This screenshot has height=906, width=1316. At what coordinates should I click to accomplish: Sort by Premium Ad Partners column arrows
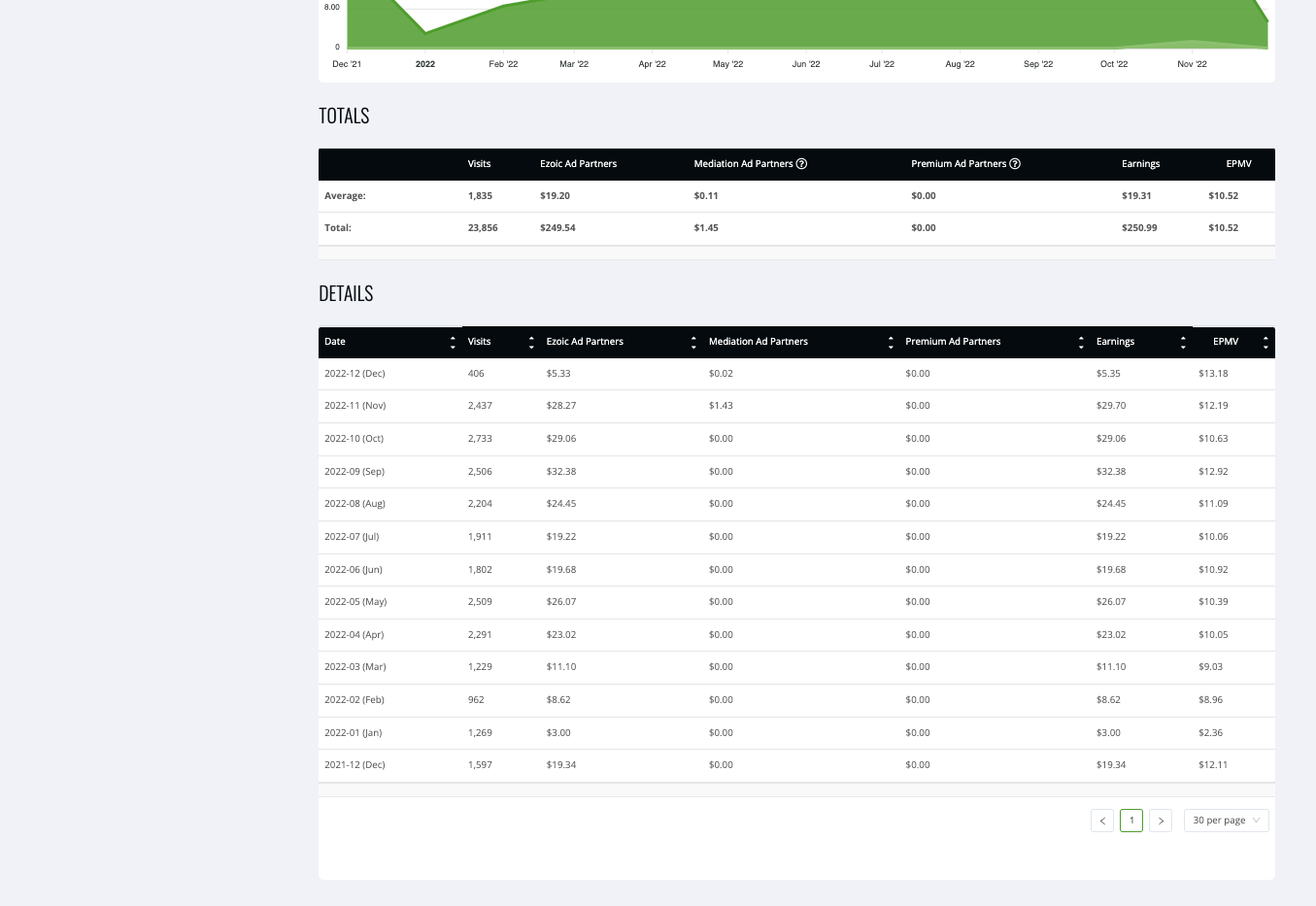pos(1081,343)
